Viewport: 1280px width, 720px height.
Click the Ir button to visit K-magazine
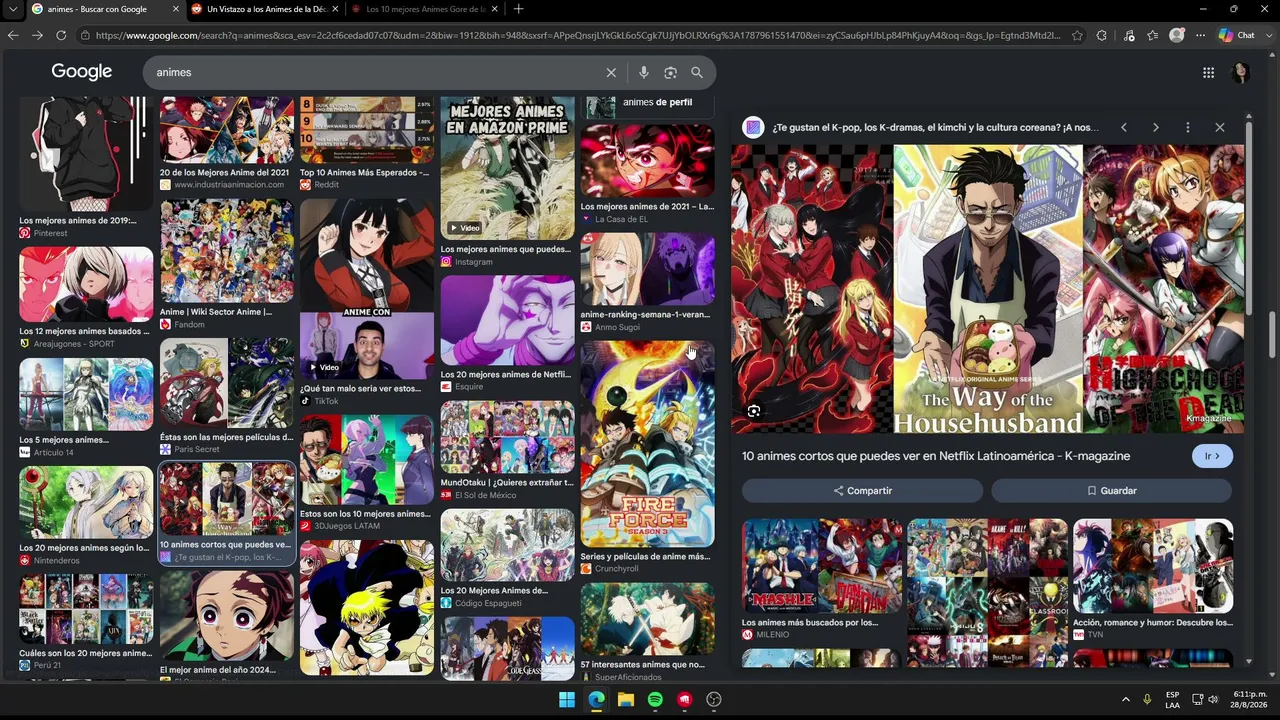coord(1212,456)
